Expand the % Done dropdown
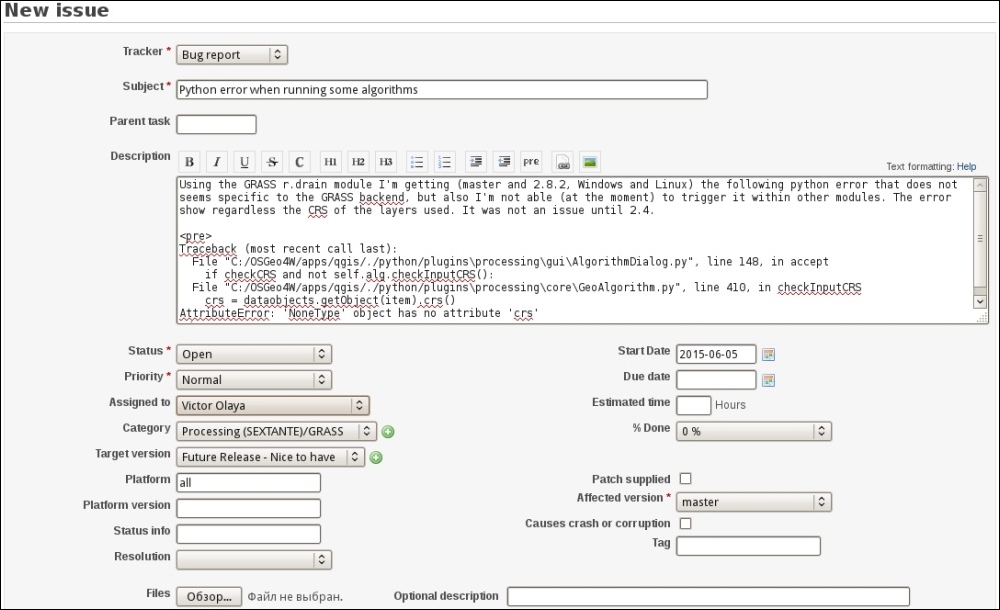This screenshot has width=1000, height=610. (754, 432)
